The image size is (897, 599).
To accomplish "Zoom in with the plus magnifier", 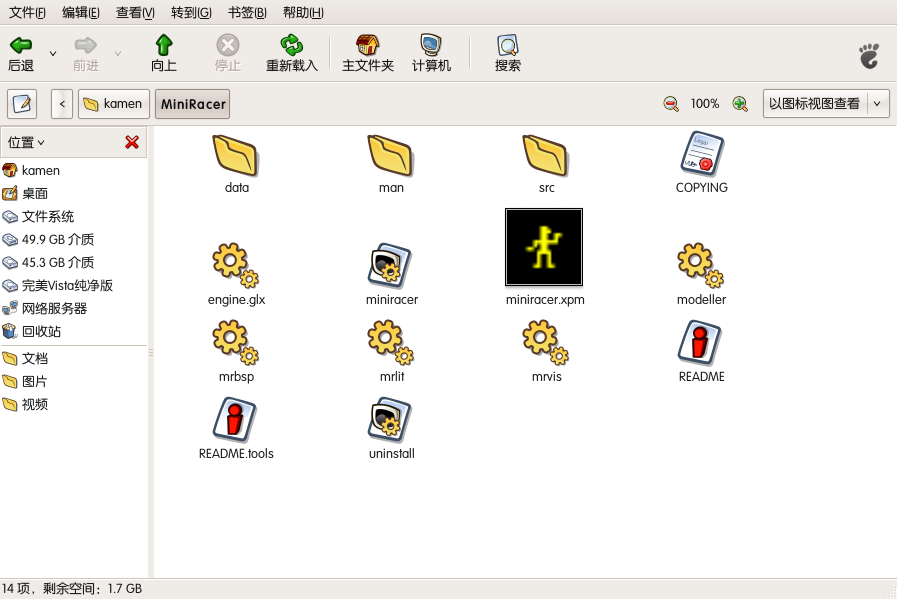I will [x=740, y=104].
